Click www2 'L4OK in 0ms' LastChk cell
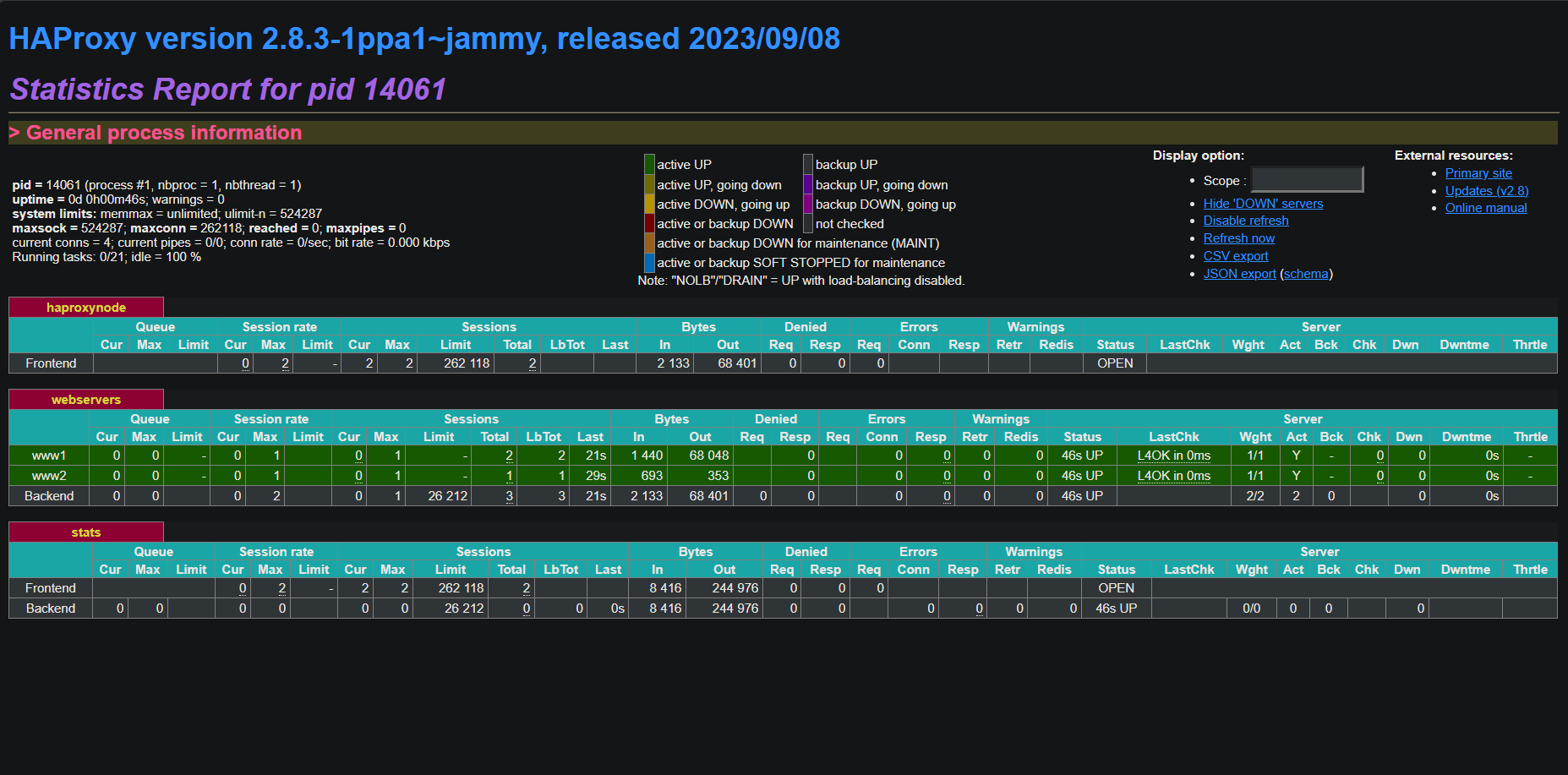The width and height of the screenshot is (1568, 775). (1173, 476)
